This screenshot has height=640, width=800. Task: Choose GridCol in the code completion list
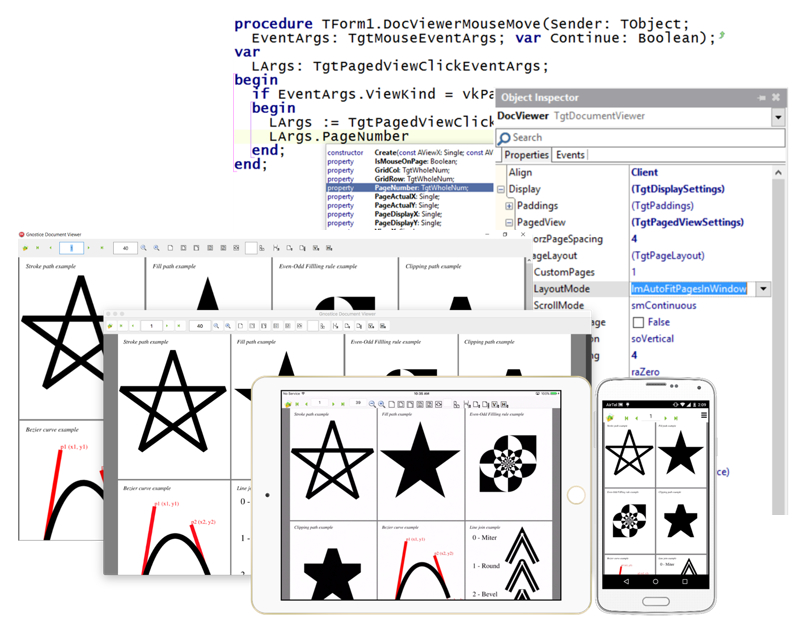[410, 170]
